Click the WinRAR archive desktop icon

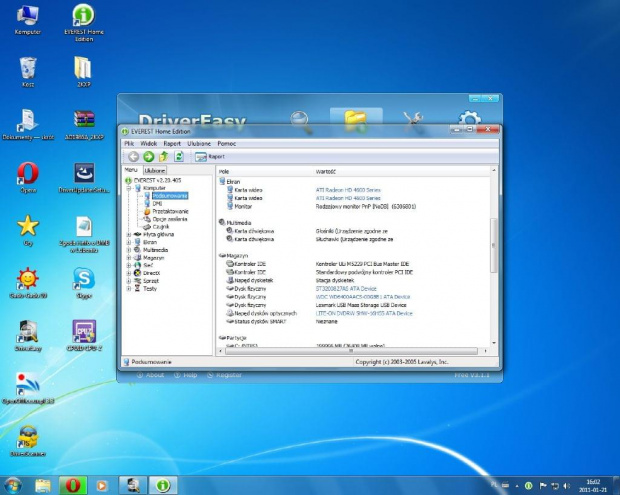click(84, 125)
